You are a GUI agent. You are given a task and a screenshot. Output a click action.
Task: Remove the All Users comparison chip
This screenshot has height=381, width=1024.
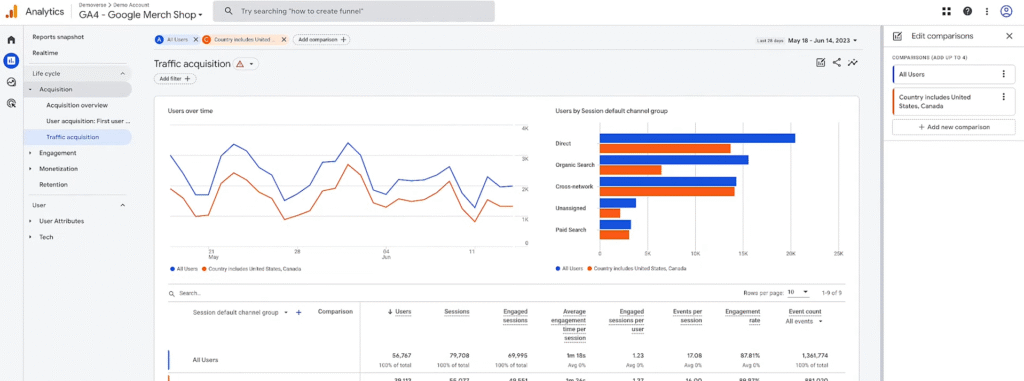pos(195,40)
